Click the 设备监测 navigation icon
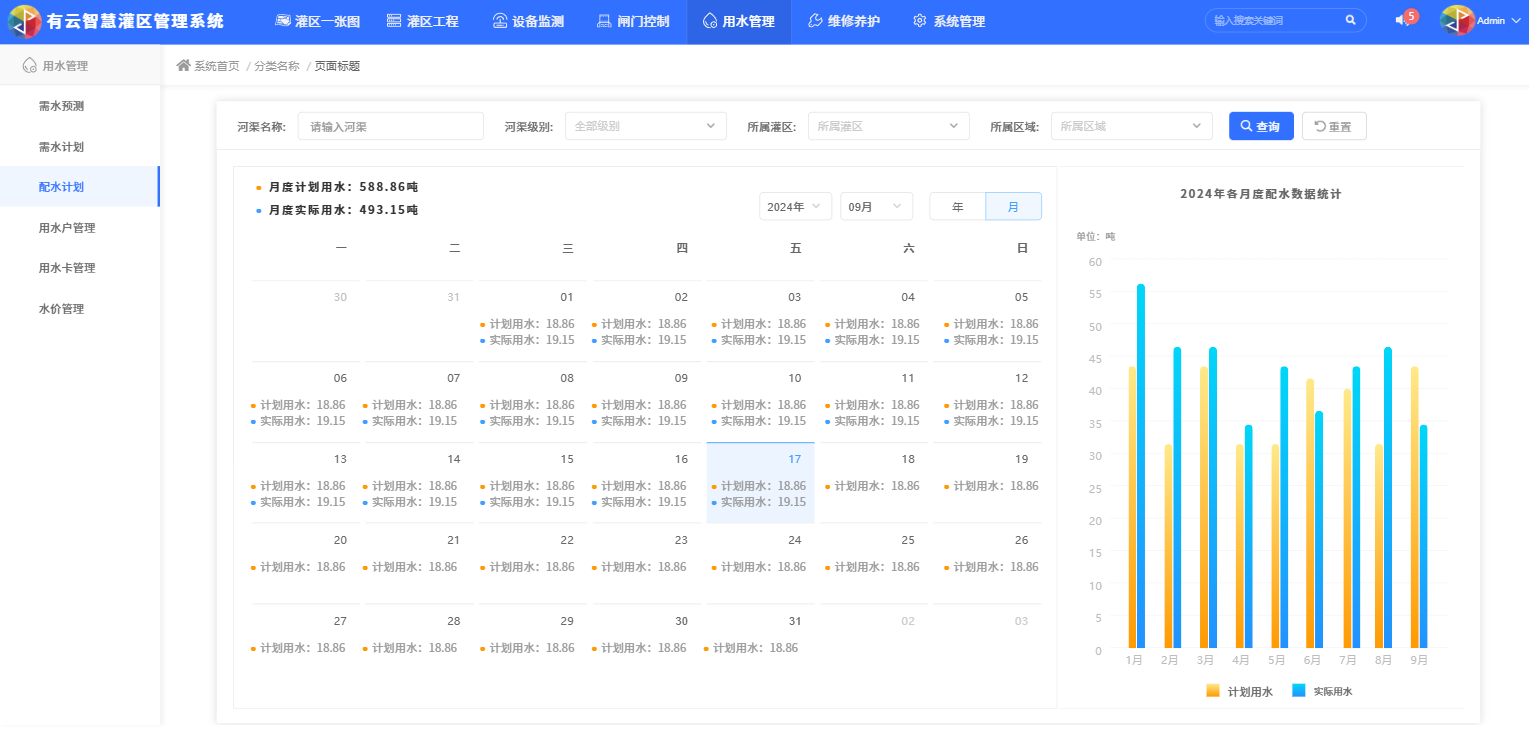Screen dimensions: 1529x733 coord(500,21)
